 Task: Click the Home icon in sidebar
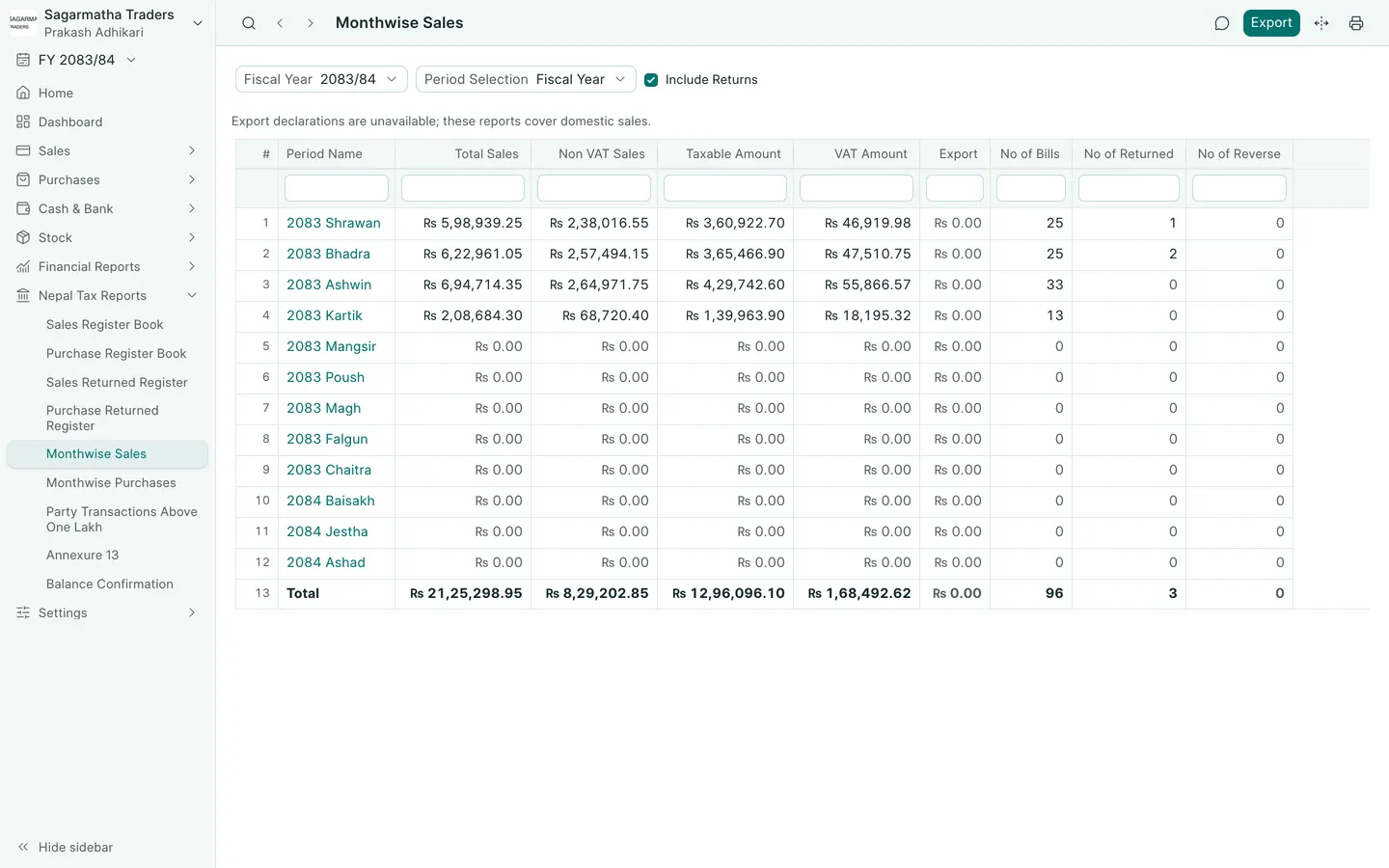pyautogui.click(x=23, y=93)
